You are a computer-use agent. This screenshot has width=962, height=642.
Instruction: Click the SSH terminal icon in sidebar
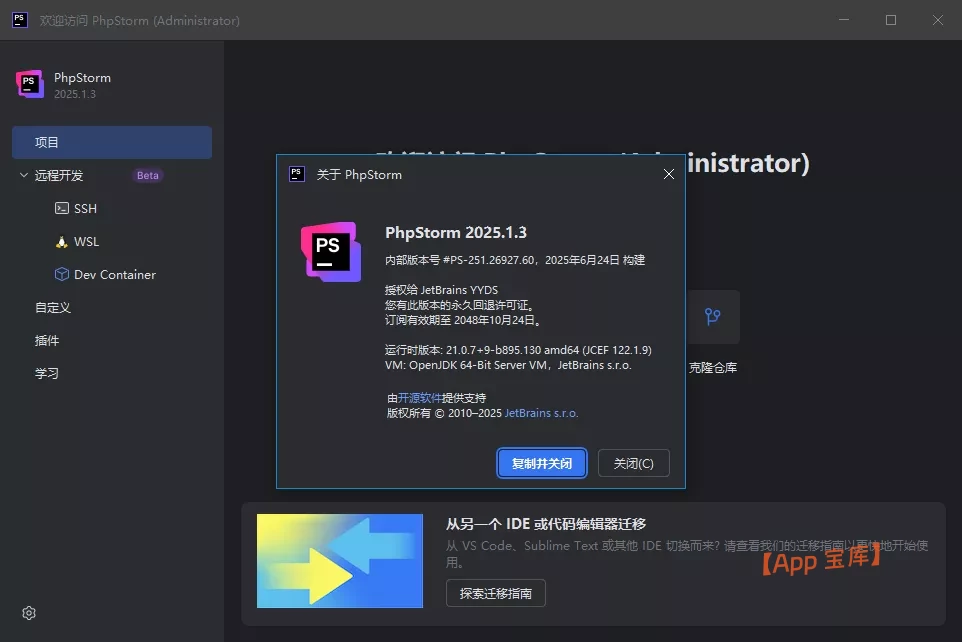[x=62, y=208]
